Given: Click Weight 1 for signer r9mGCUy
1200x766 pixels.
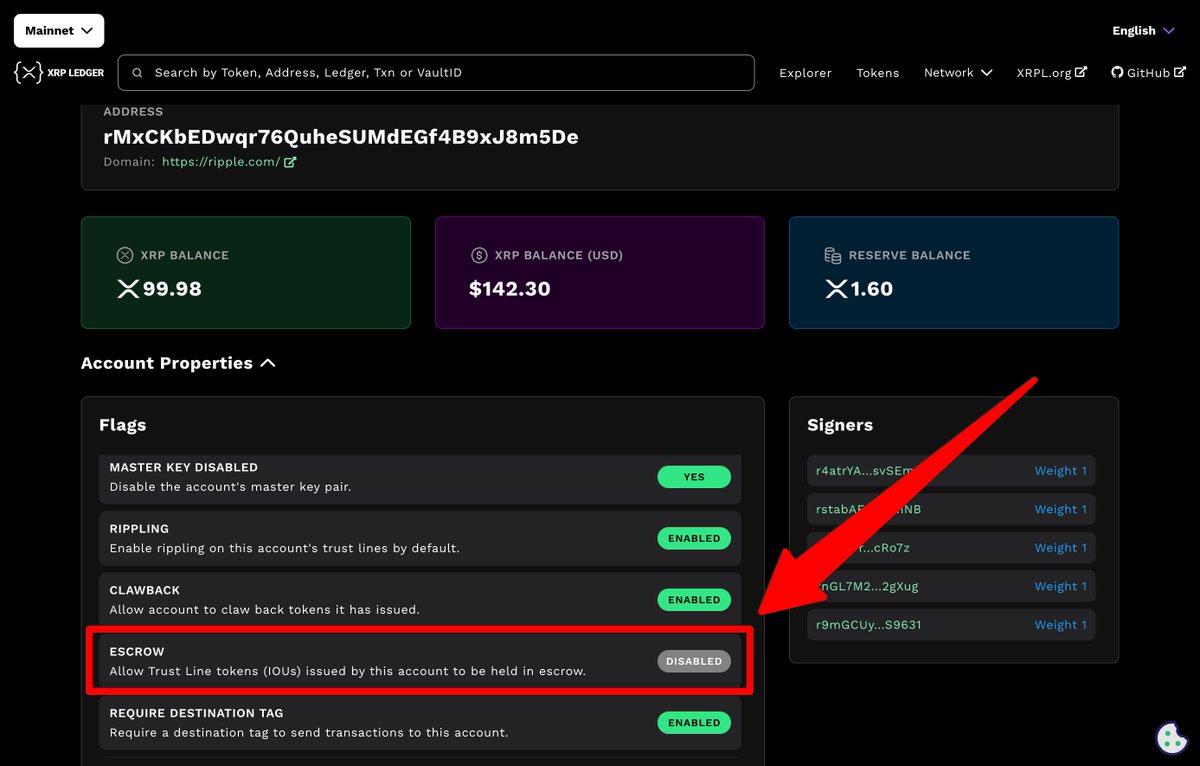Looking at the screenshot, I should 1061,625.
